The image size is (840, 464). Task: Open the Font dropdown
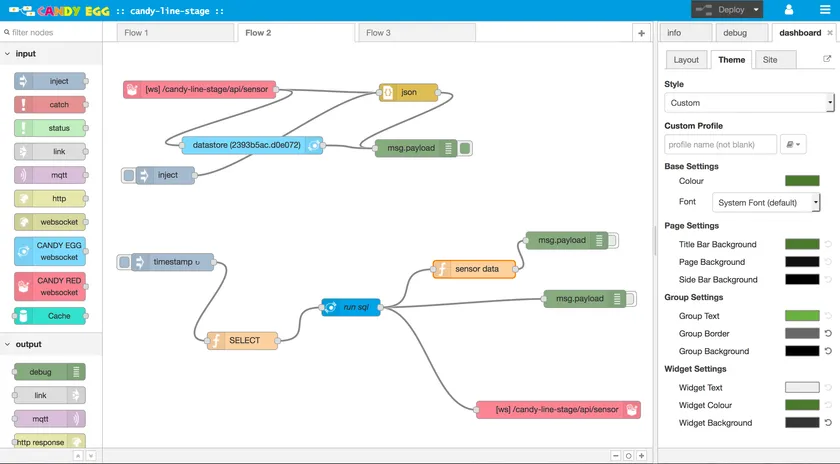766,203
